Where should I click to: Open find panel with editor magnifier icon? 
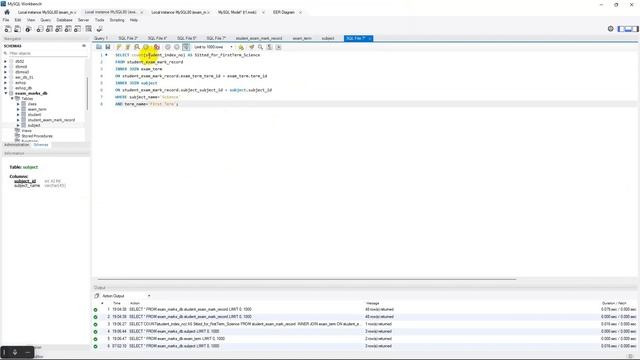[260, 47]
